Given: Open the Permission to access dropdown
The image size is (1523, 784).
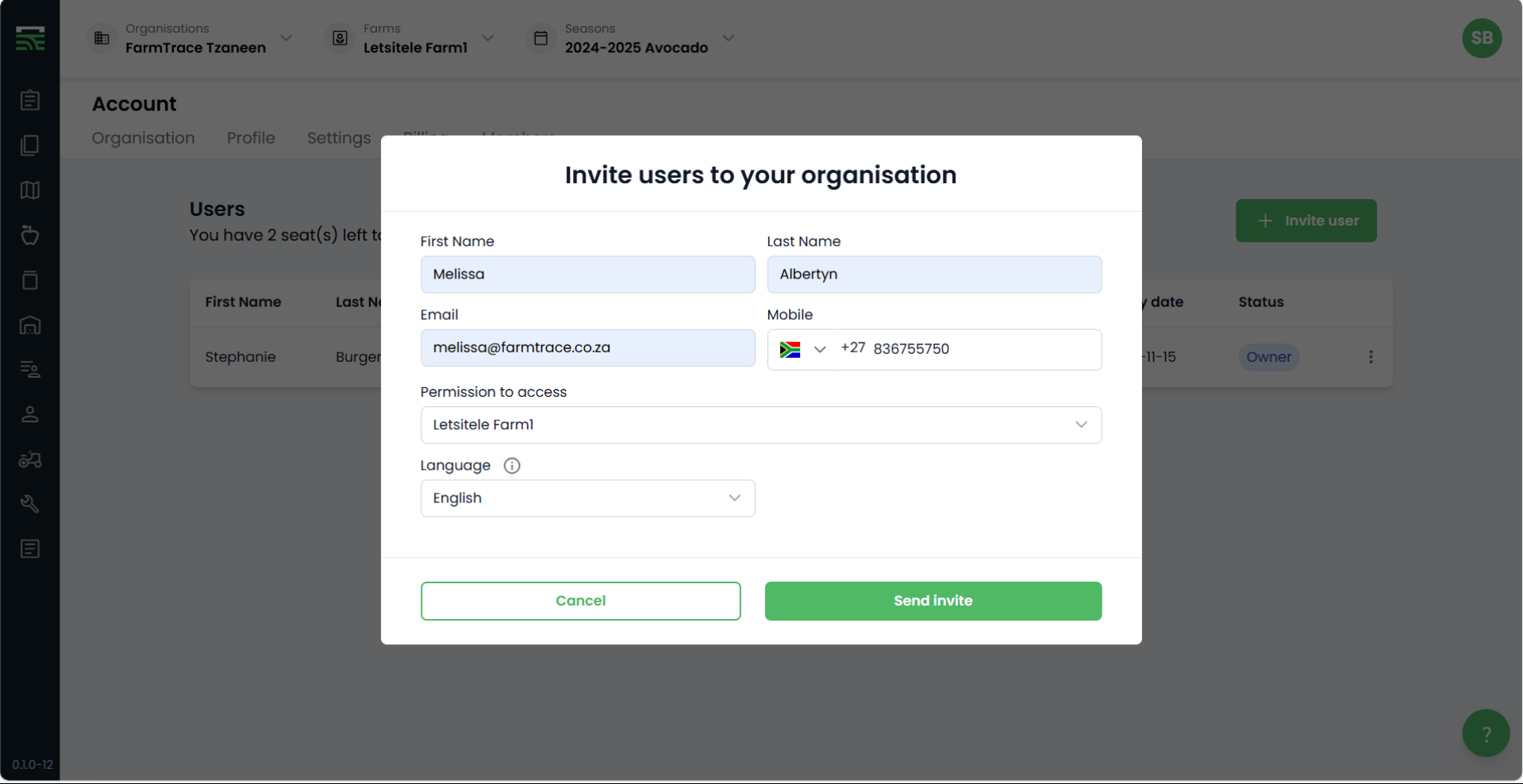Looking at the screenshot, I should pyautogui.click(x=760, y=425).
